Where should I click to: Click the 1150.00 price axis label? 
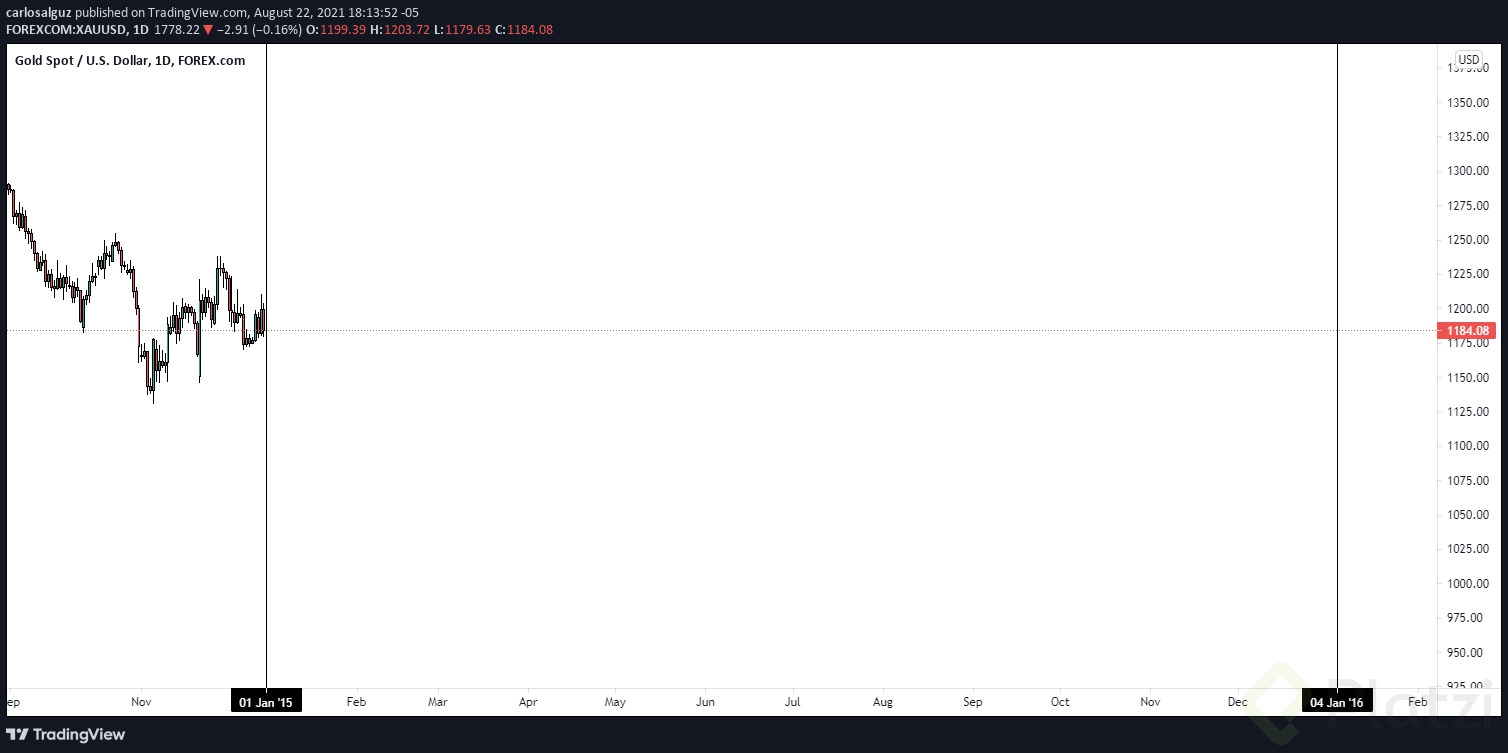tap(1468, 378)
